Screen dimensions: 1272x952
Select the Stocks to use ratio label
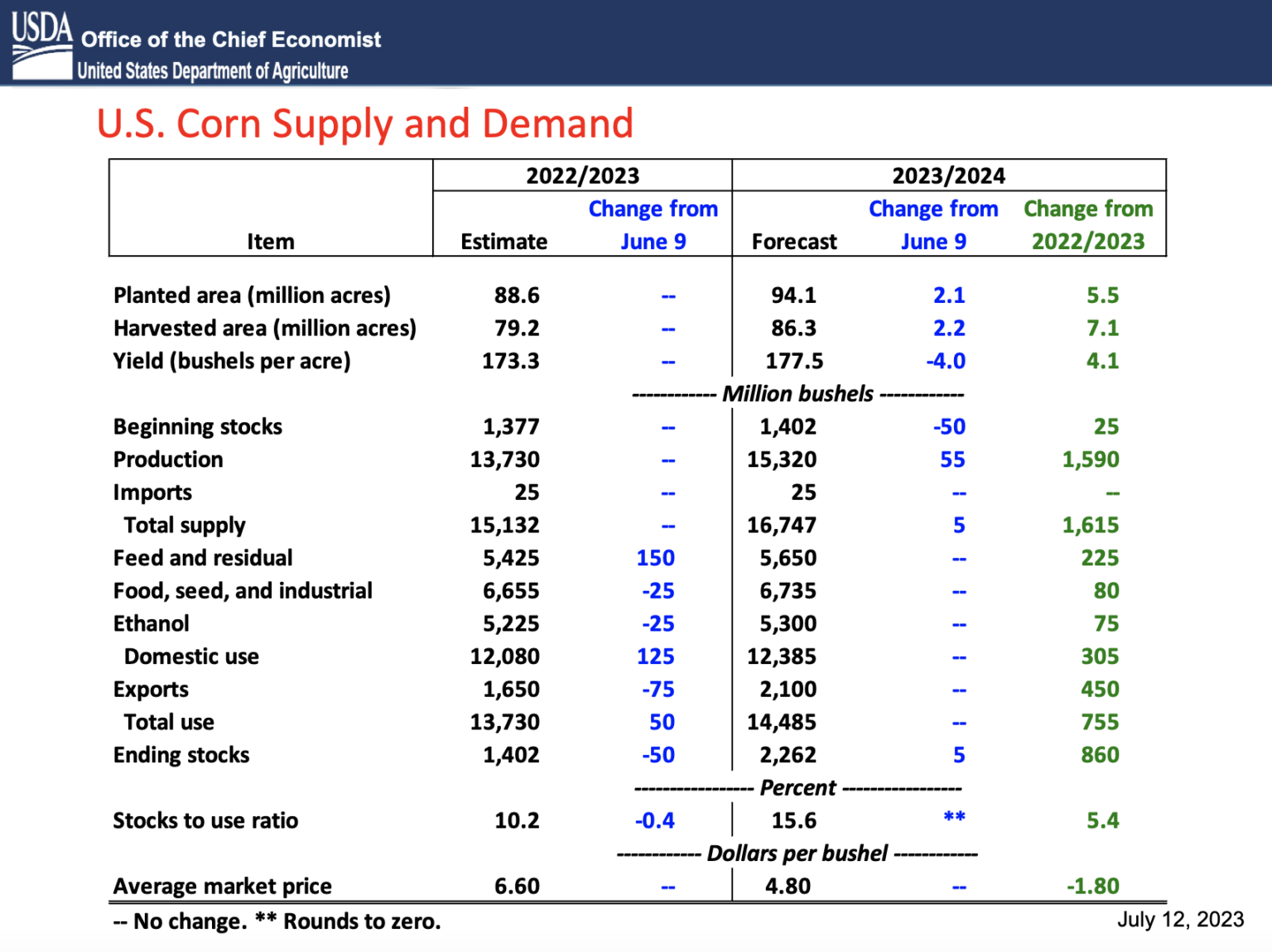pos(205,820)
